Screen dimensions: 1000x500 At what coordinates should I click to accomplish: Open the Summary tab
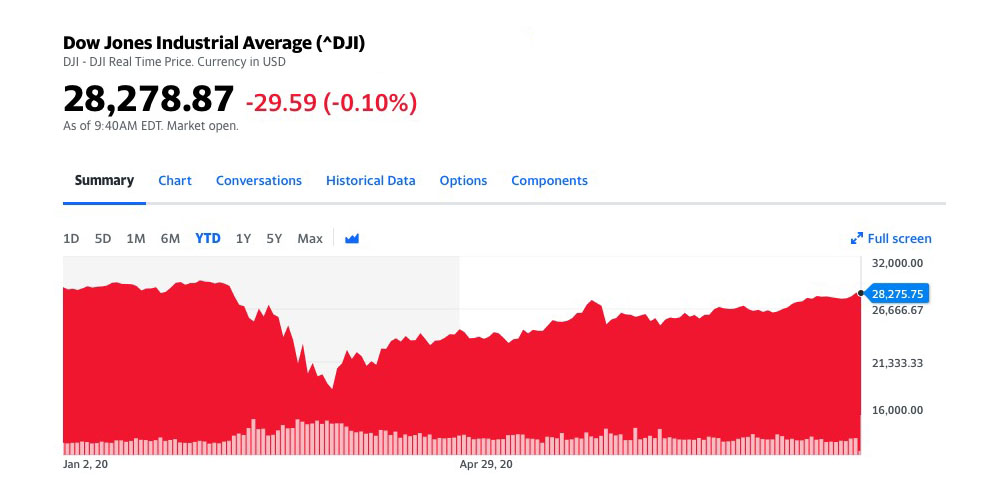104,181
